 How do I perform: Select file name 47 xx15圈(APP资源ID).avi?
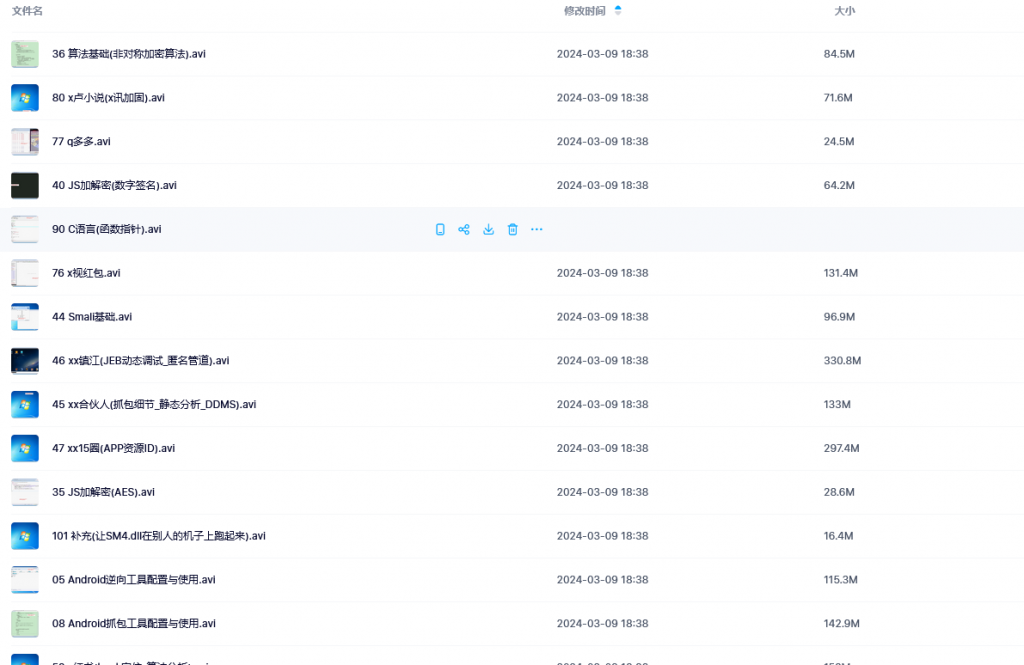point(114,447)
